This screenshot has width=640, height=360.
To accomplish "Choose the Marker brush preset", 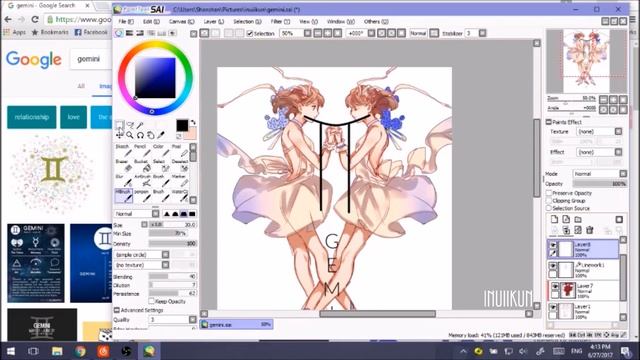I will click(x=180, y=181).
